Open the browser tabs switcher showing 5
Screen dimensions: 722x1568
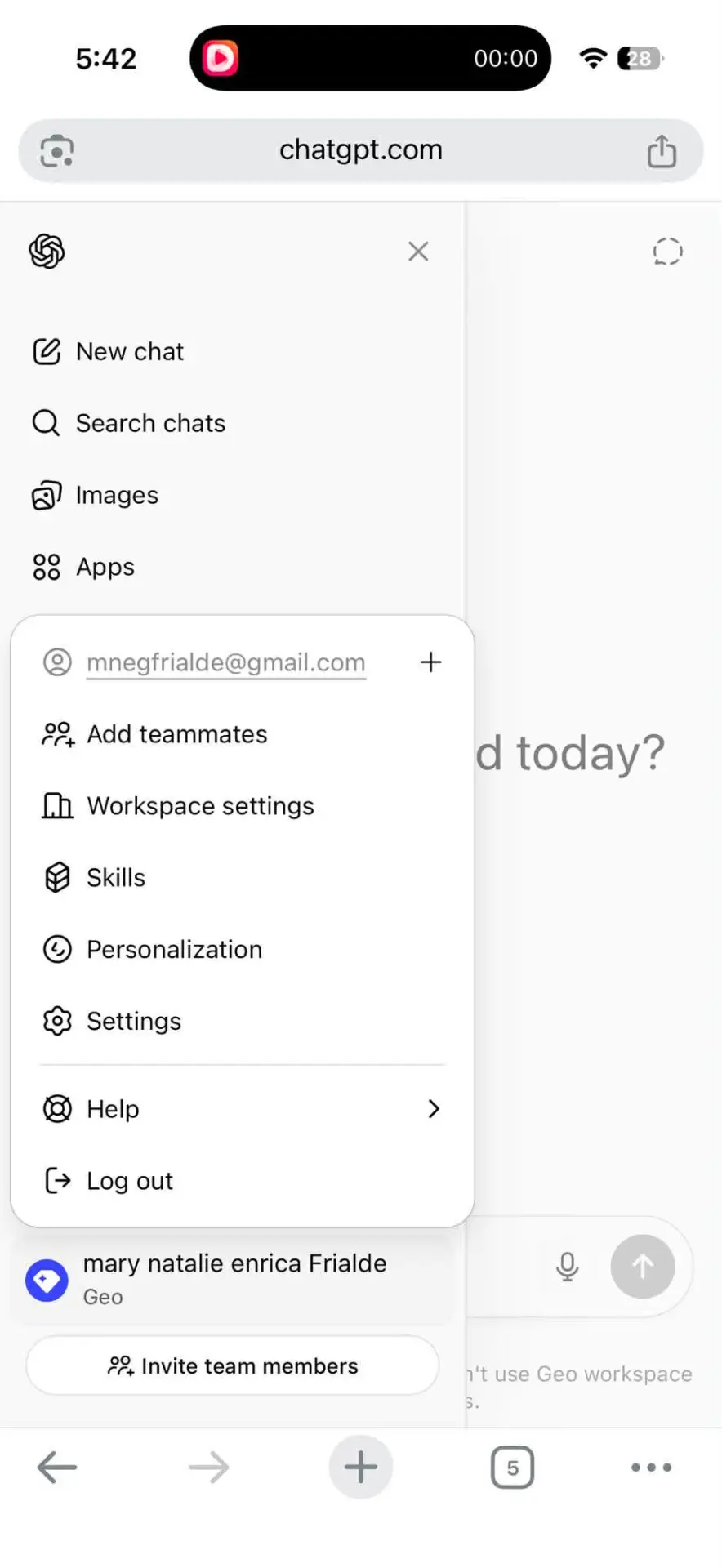[512, 1468]
